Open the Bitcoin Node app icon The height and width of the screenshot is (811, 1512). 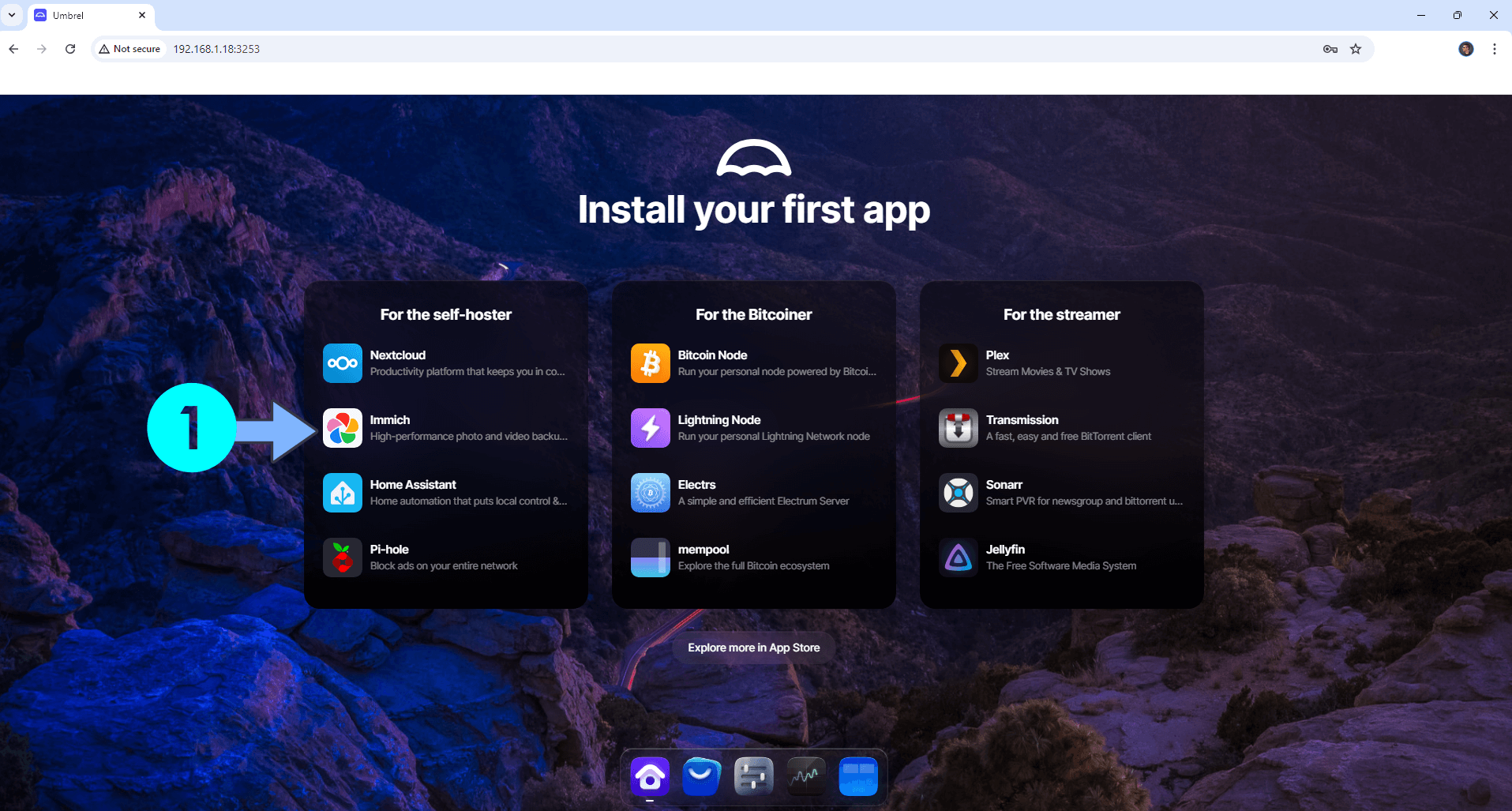tap(651, 363)
